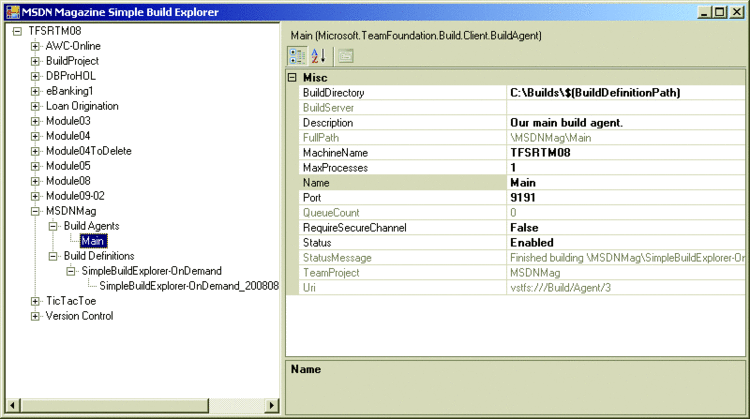The width and height of the screenshot is (750, 419).
Task: Expand the Module03 node
Action: (x=35, y=121)
